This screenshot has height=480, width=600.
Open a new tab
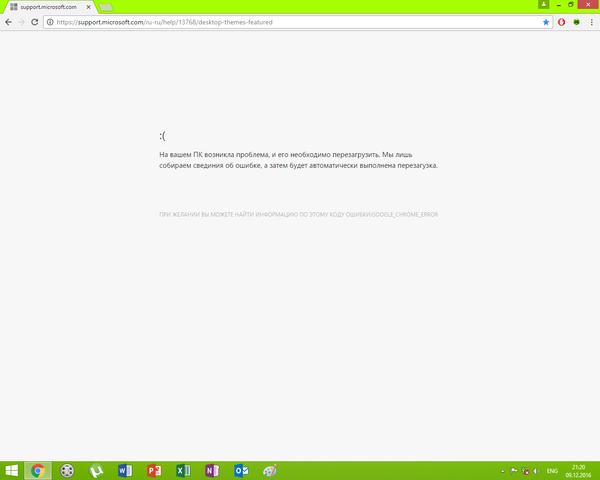pyautogui.click(x=105, y=6)
